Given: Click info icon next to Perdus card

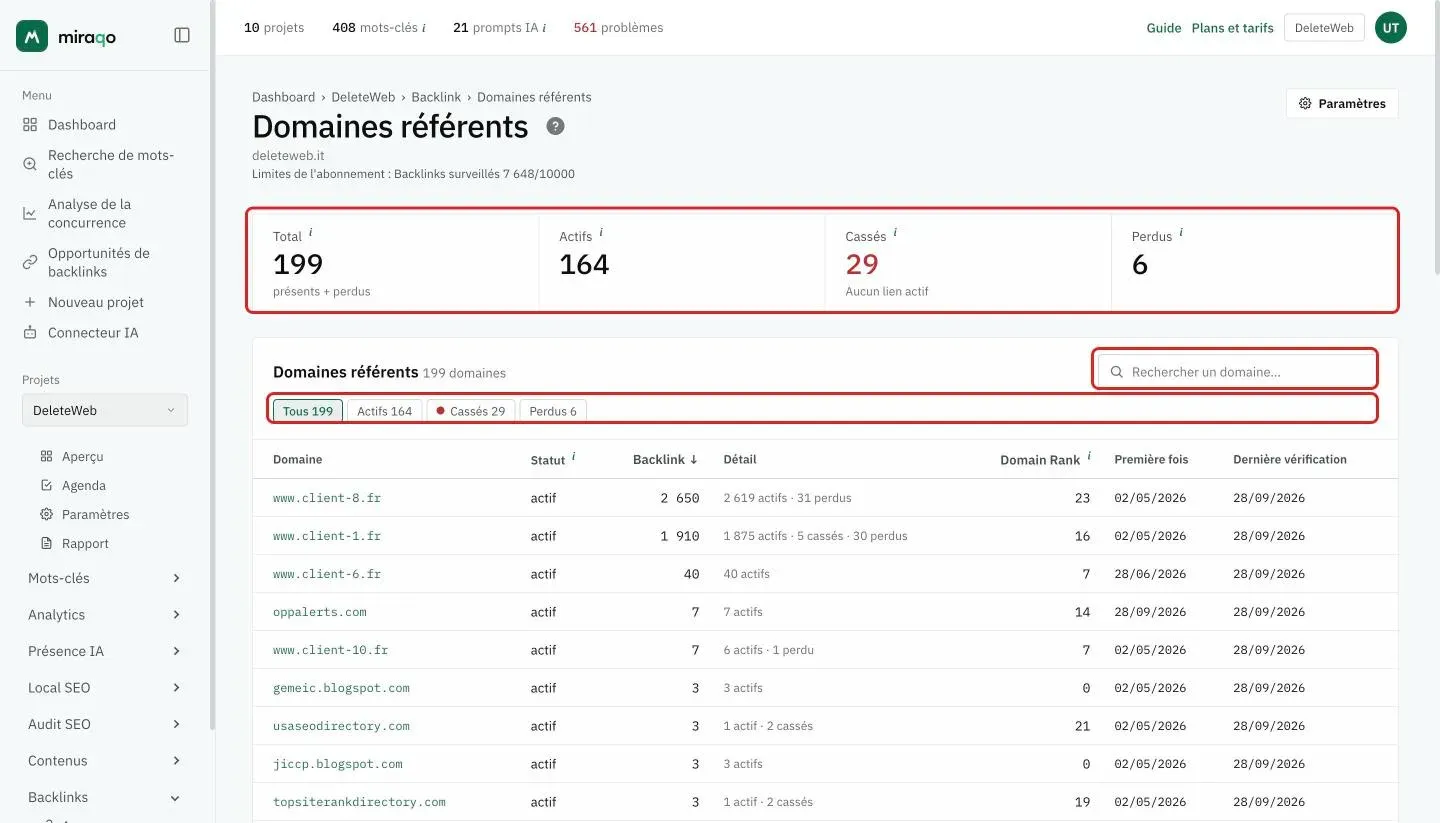Looking at the screenshot, I should [1181, 233].
